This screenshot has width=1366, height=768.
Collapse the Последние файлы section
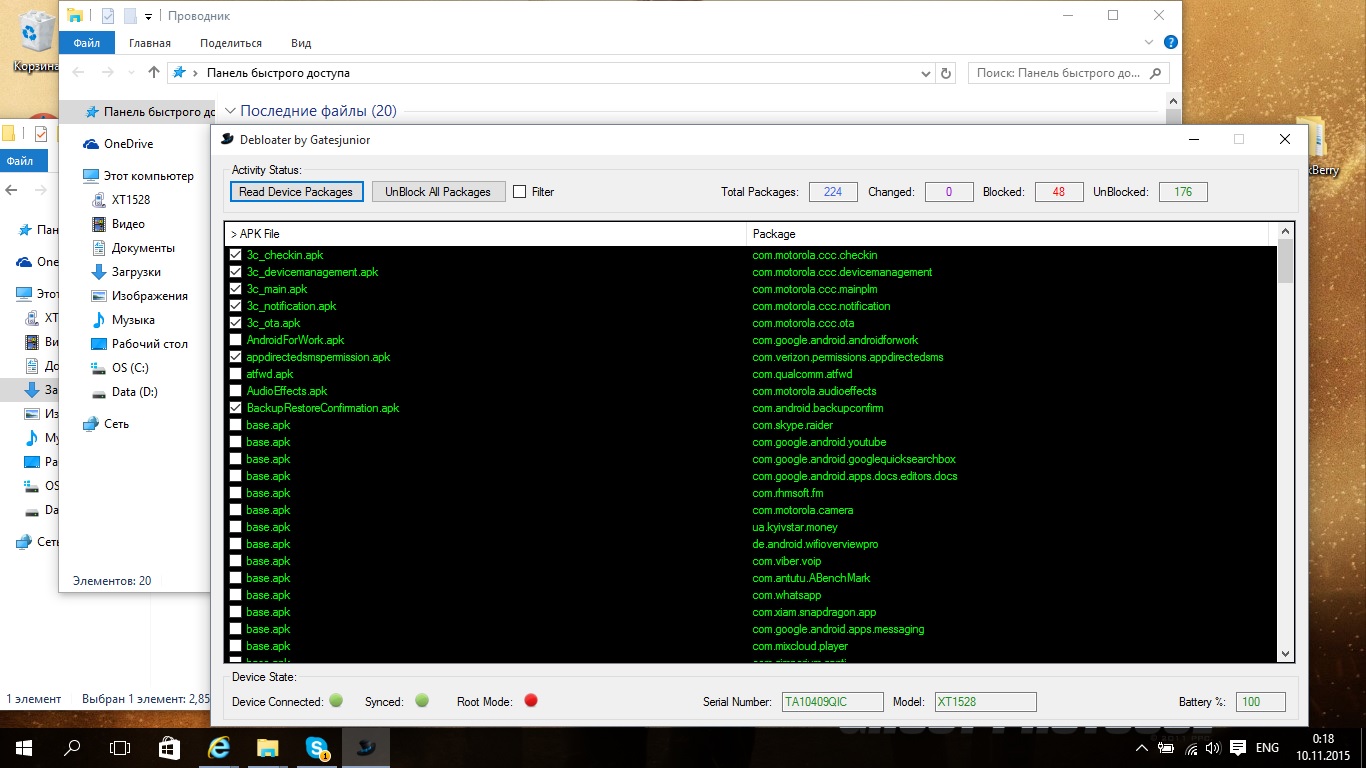tap(230, 111)
